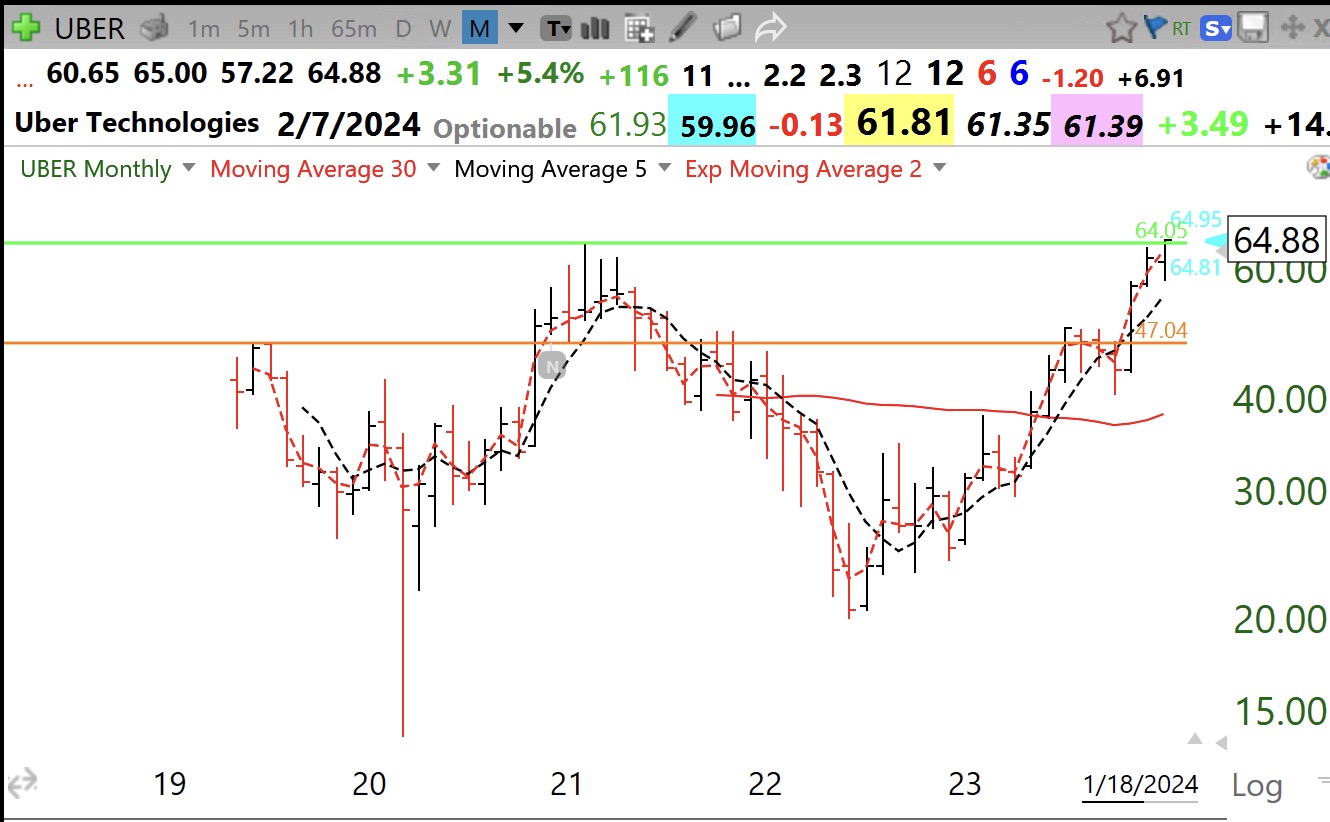This screenshot has height=822, width=1330.
Task: Click the printer icon beside UBER
Action: click(x=154, y=28)
